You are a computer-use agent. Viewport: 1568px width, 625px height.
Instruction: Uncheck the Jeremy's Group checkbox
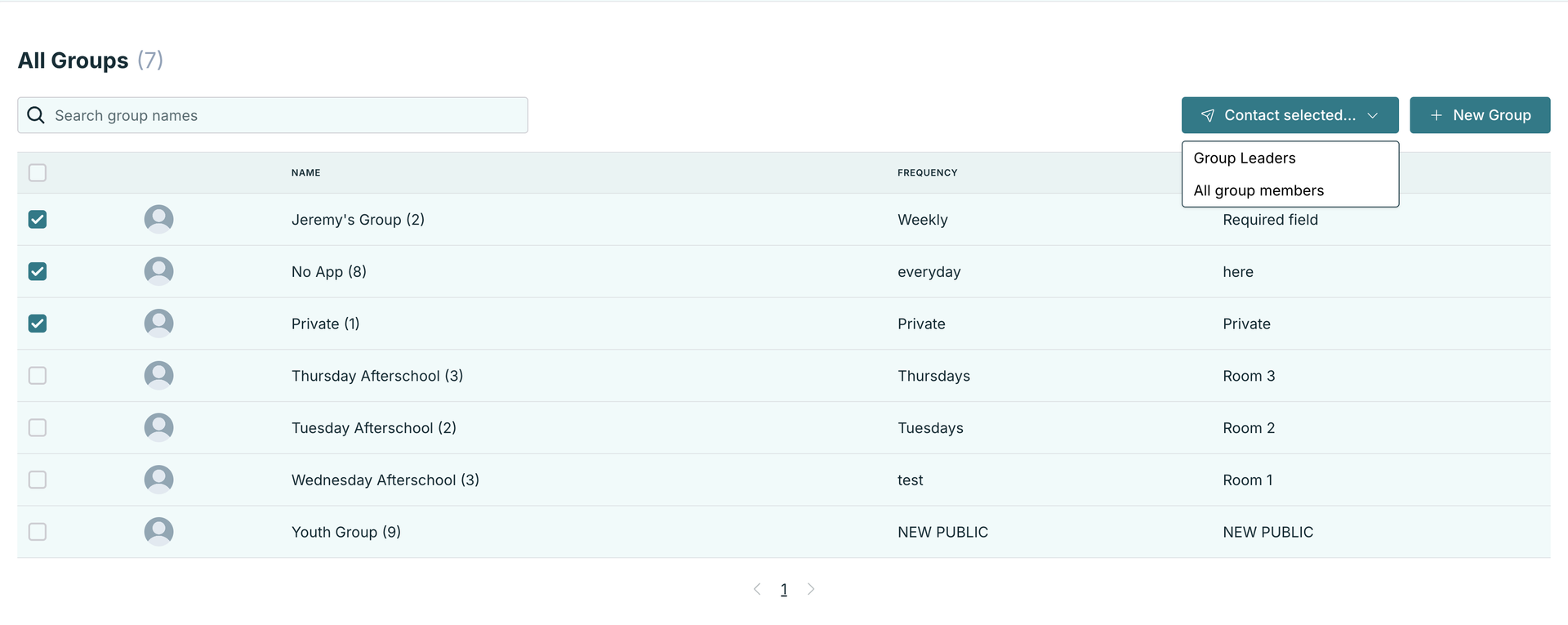(x=38, y=219)
